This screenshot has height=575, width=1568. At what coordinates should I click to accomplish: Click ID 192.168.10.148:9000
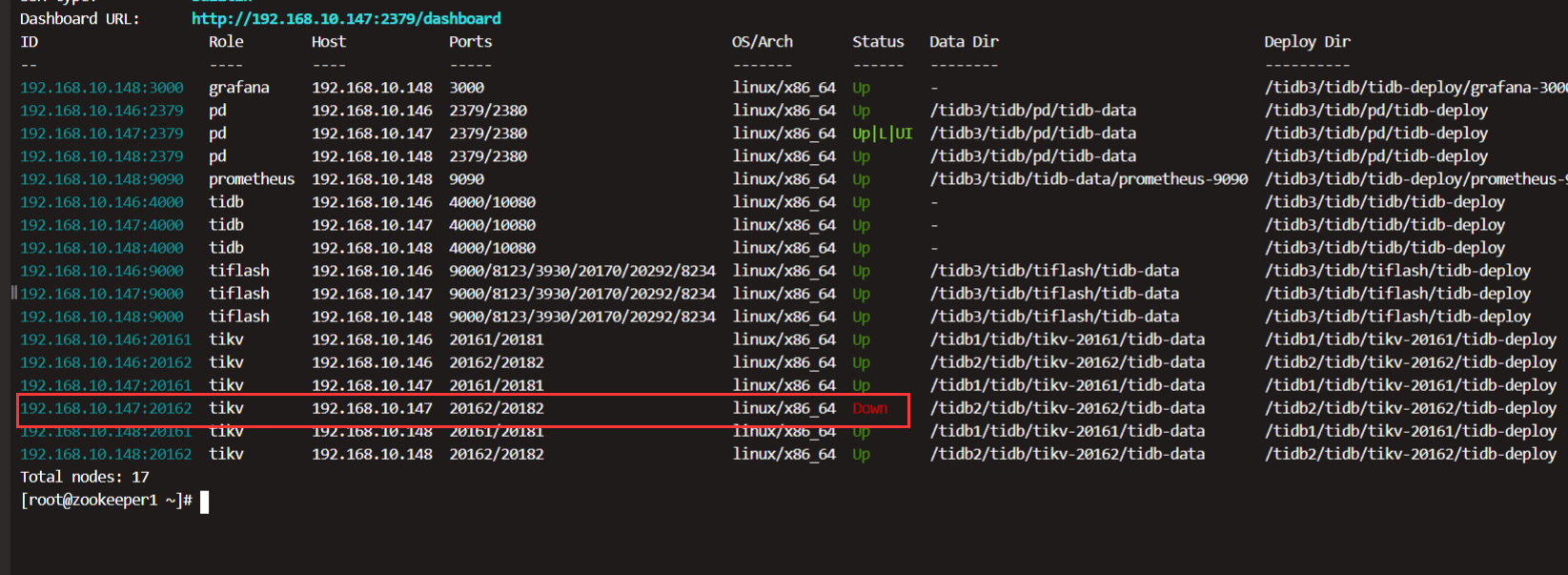coord(102,317)
